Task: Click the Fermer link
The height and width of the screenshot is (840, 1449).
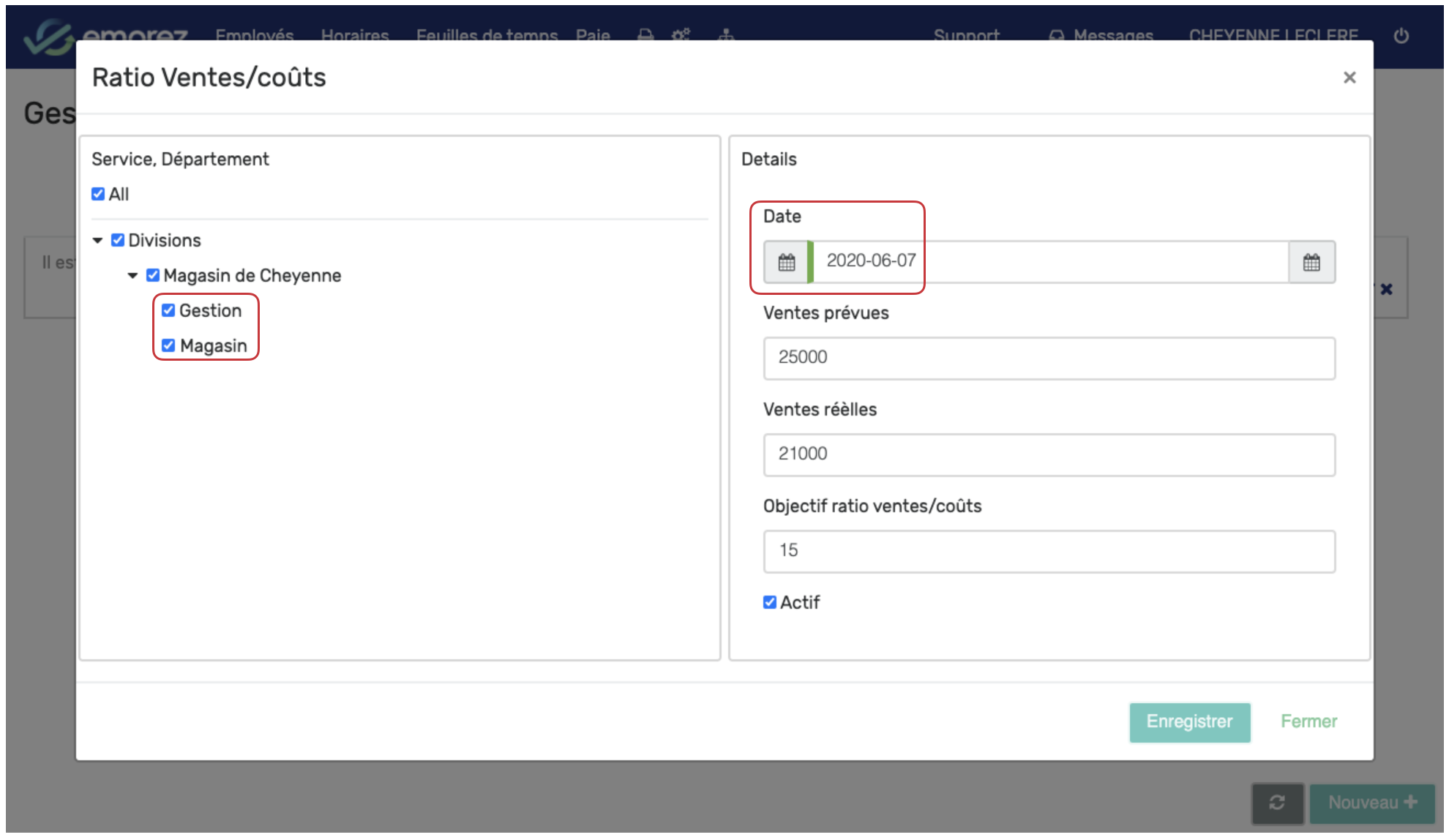Action: (1308, 721)
